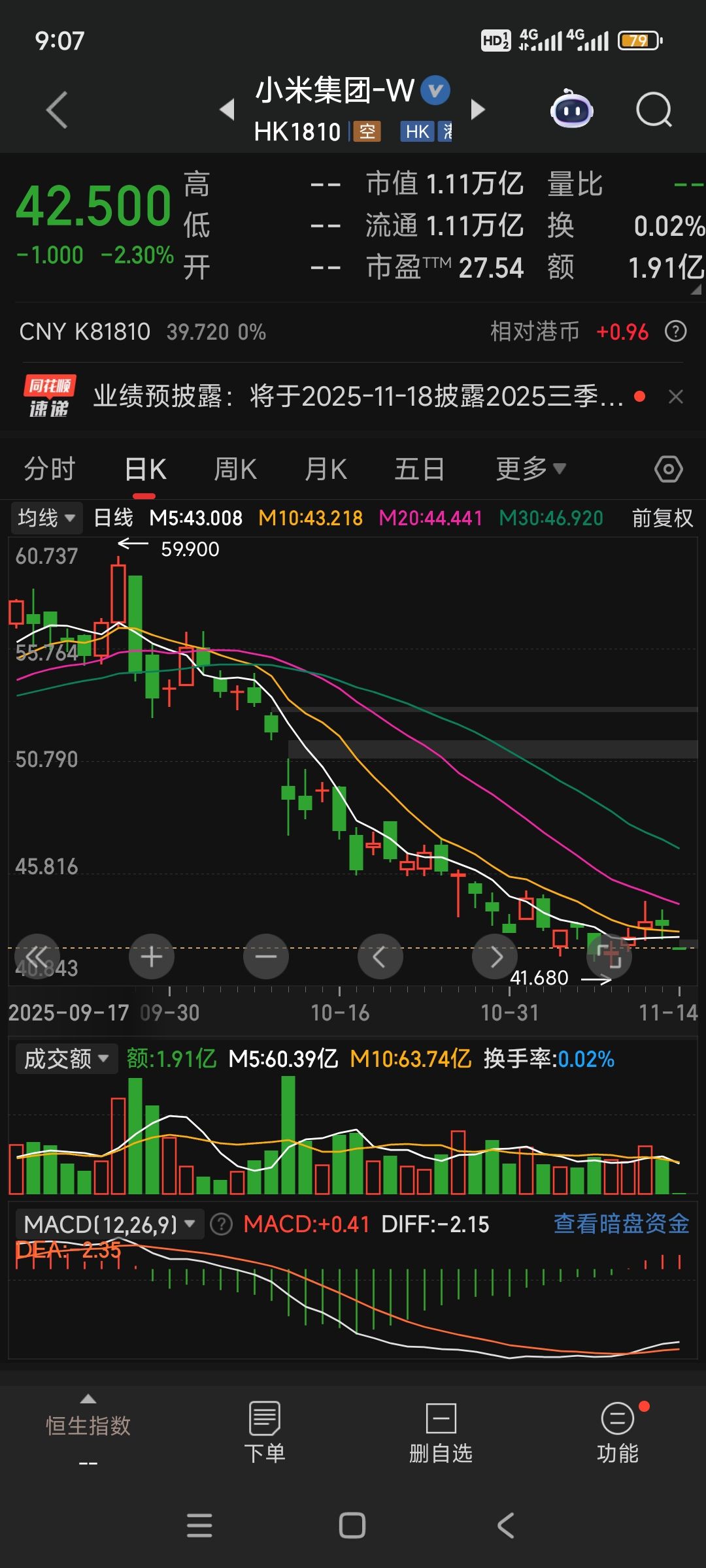Tap M10:43.218 moving average value
The image size is (706, 1568).
pyautogui.click(x=311, y=518)
